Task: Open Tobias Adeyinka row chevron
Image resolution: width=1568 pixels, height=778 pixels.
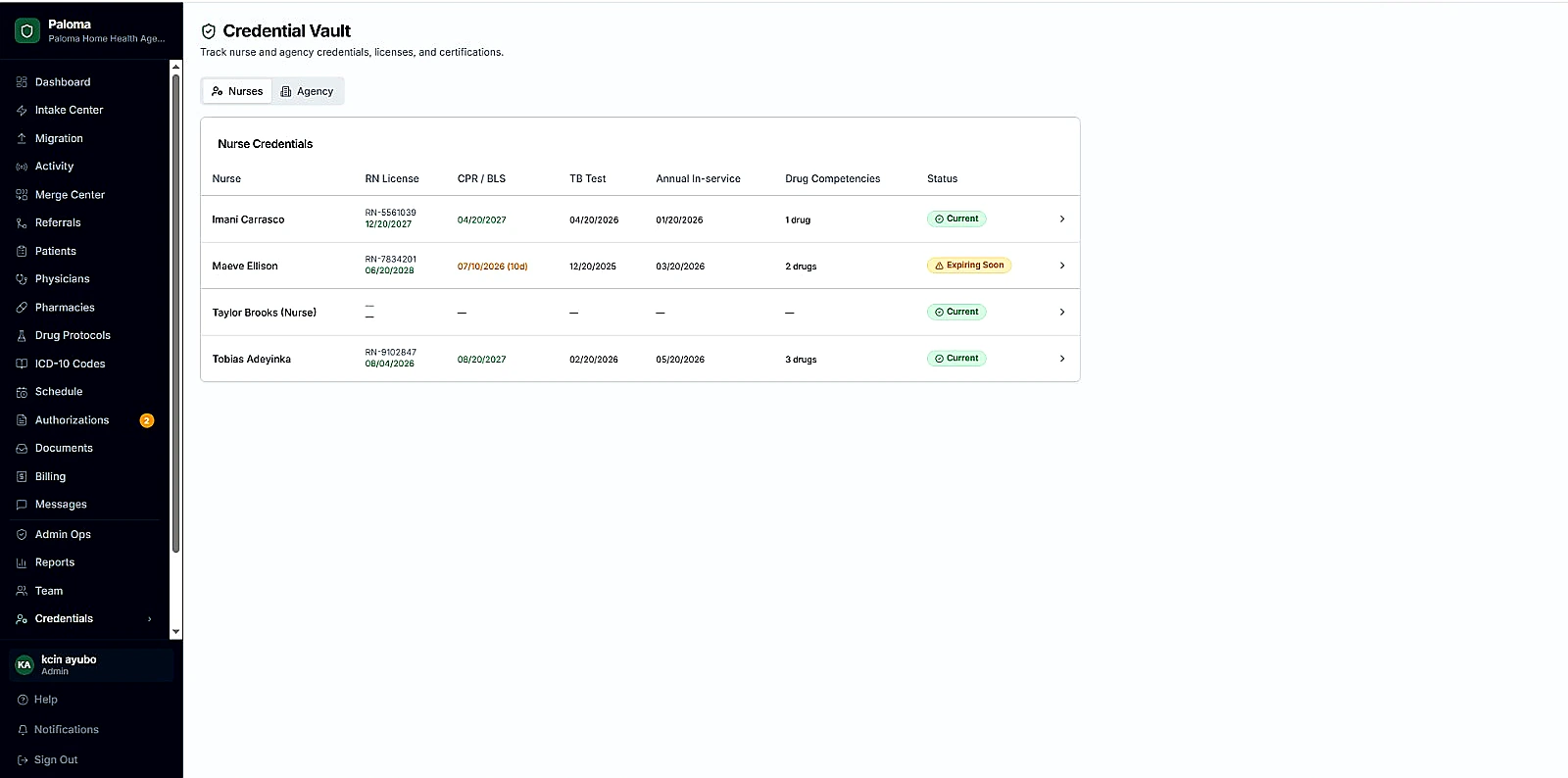Action: click(x=1062, y=359)
